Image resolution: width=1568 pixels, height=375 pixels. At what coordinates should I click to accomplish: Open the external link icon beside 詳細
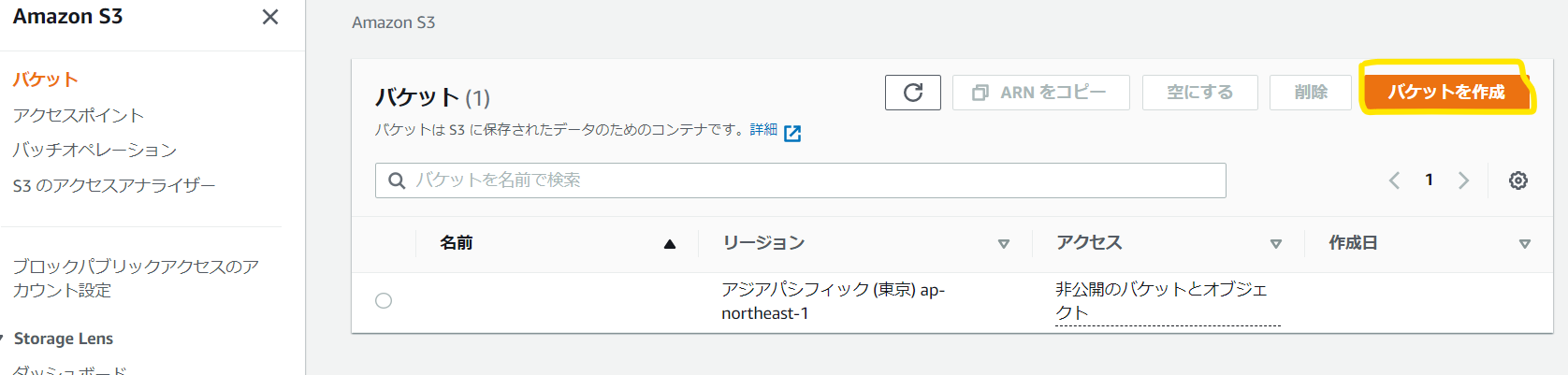click(792, 133)
